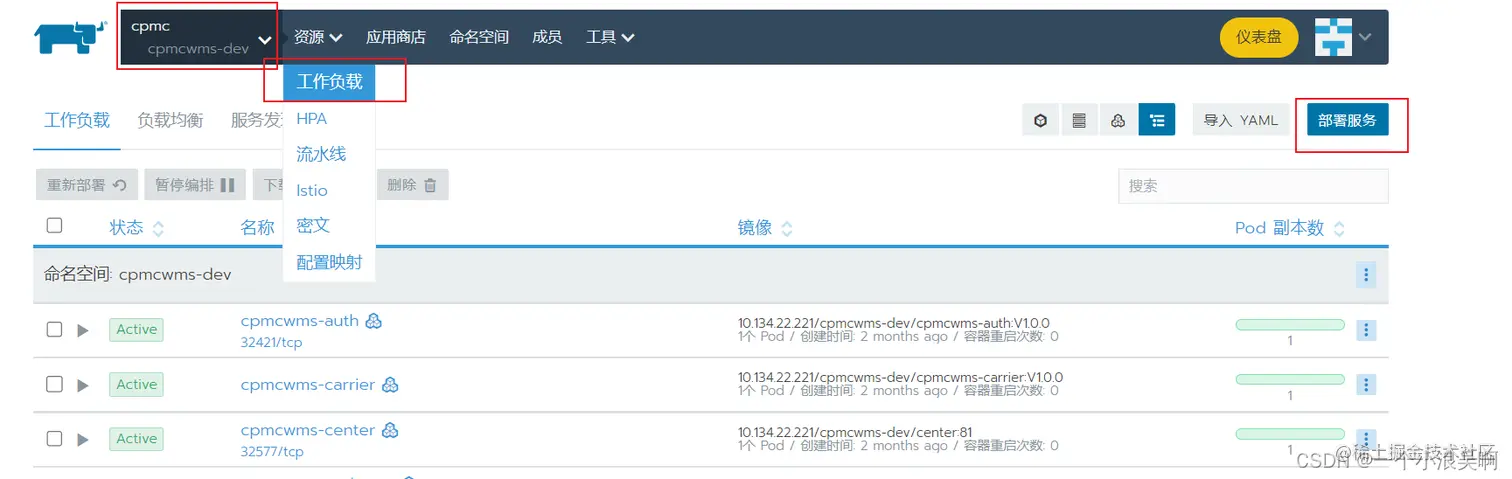Screen dimensions: 1512x479
Task: Tick the select-all checkbox in the header
Action: [55, 226]
